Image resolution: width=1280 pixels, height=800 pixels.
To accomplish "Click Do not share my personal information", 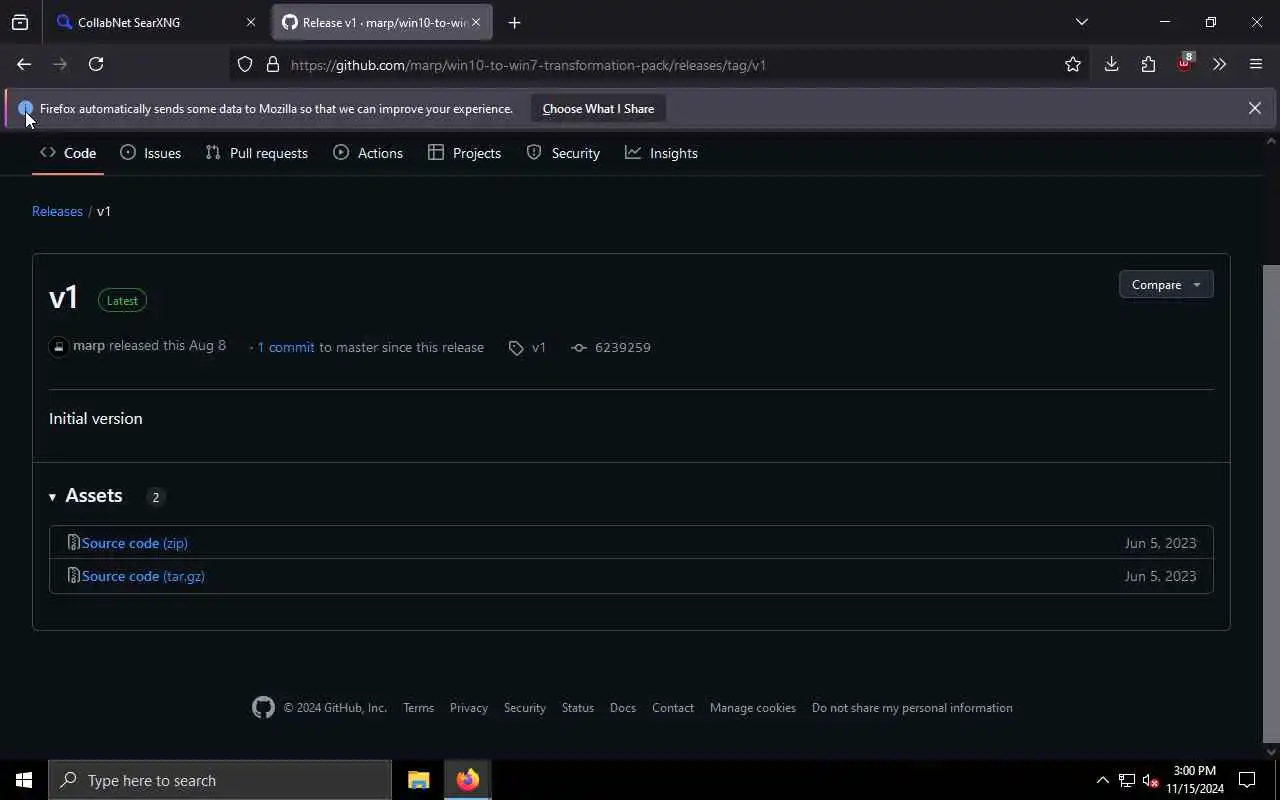I will click(x=912, y=707).
